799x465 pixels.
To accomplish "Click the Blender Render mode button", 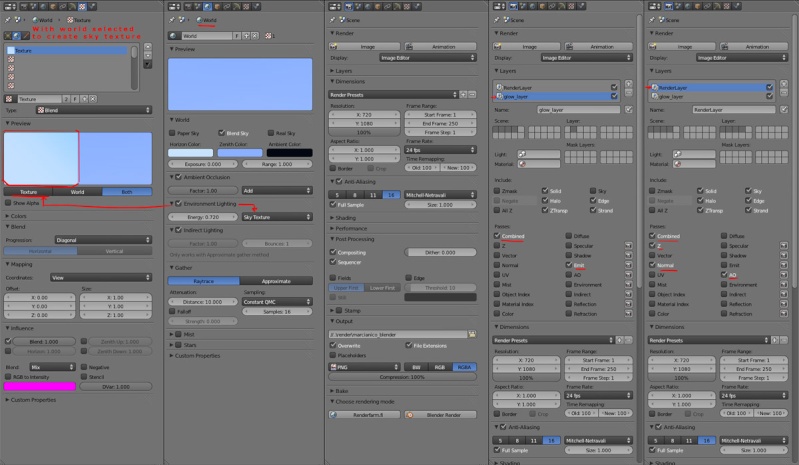I will (440, 415).
